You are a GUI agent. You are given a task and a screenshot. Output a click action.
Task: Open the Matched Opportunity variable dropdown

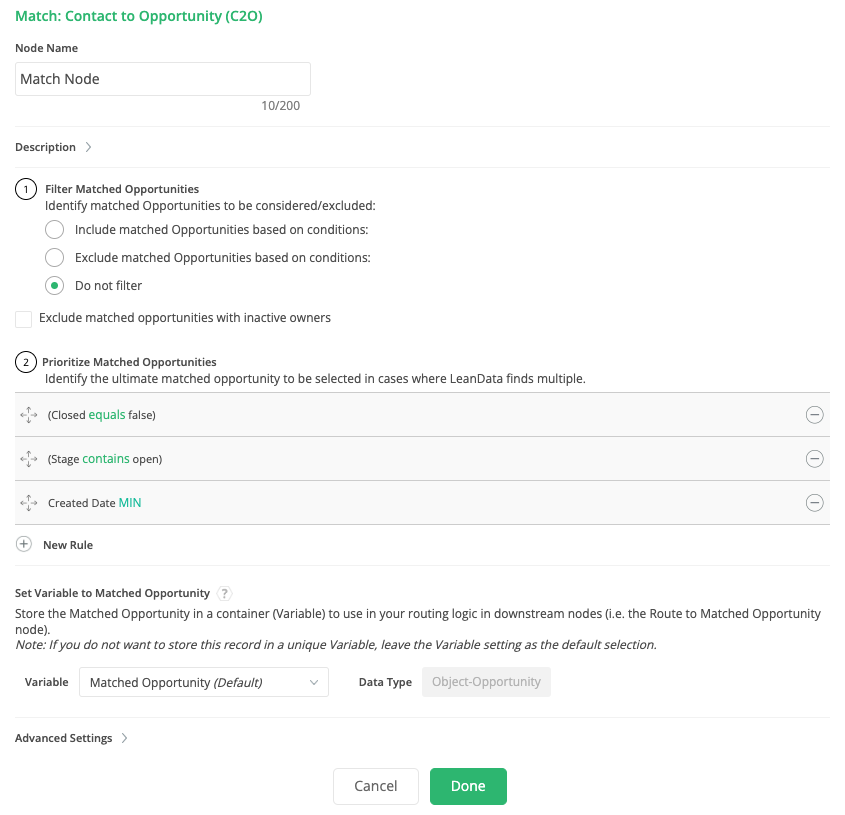click(203, 682)
